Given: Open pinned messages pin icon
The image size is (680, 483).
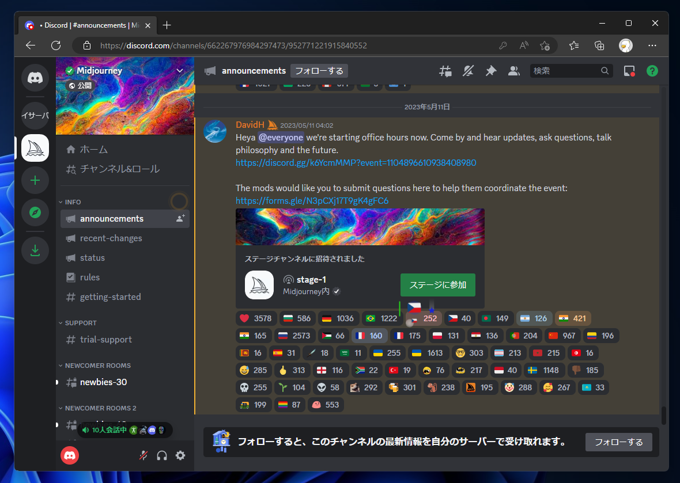Looking at the screenshot, I should (490, 71).
